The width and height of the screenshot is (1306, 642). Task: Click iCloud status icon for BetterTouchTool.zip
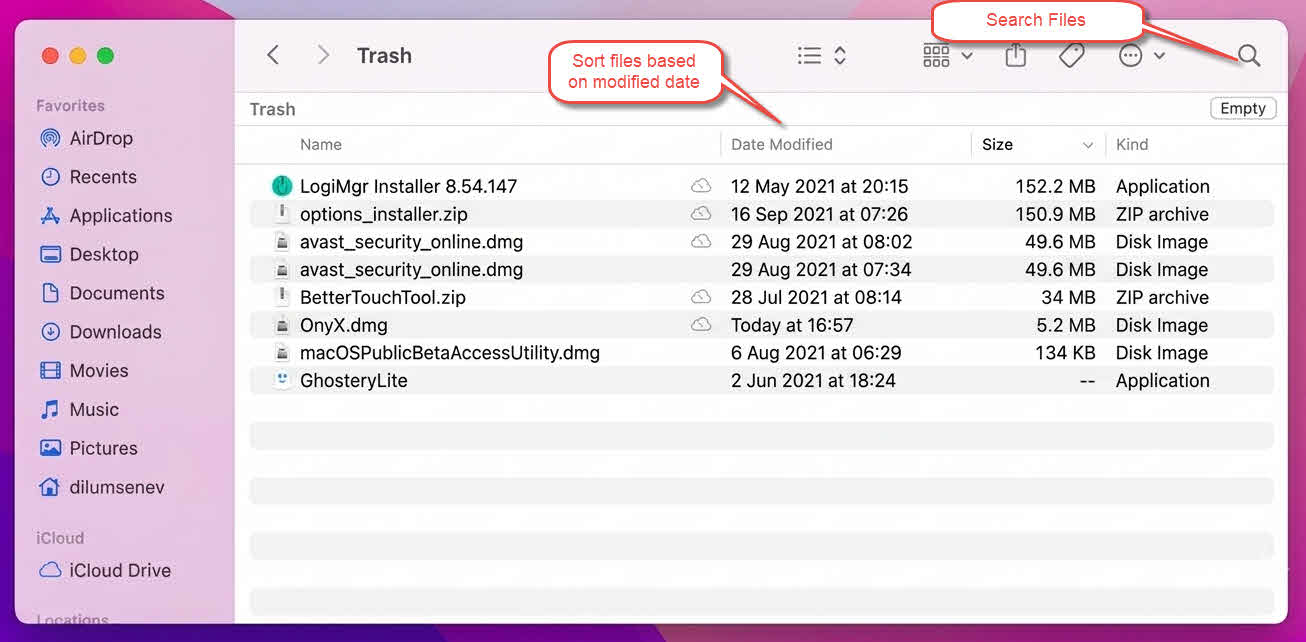(x=701, y=297)
